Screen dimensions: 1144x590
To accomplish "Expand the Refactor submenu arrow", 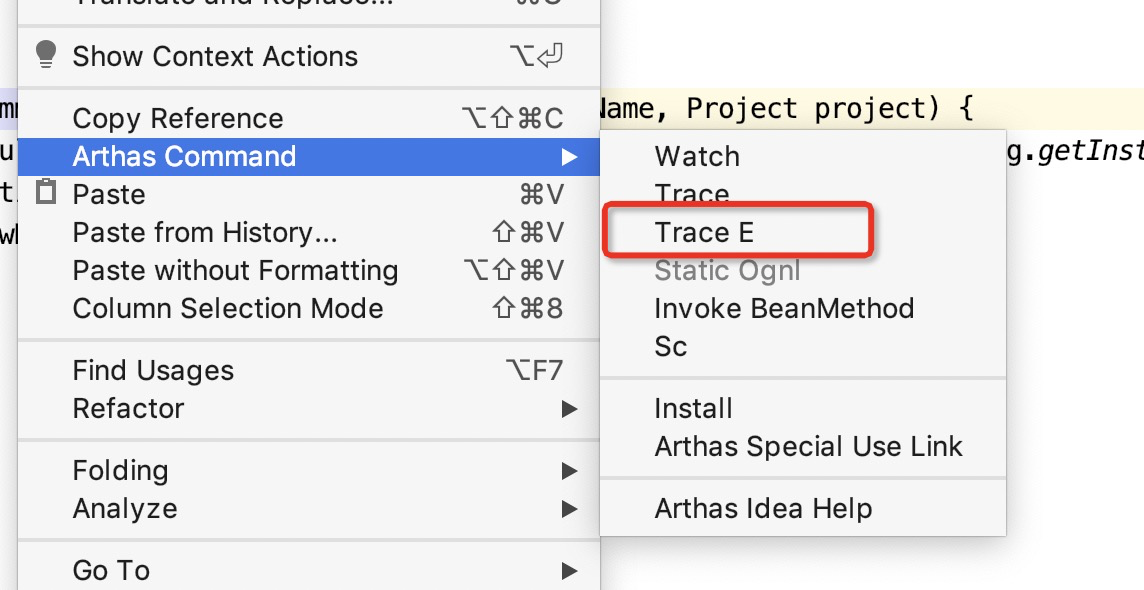I will pyautogui.click(x=569, y=409).
